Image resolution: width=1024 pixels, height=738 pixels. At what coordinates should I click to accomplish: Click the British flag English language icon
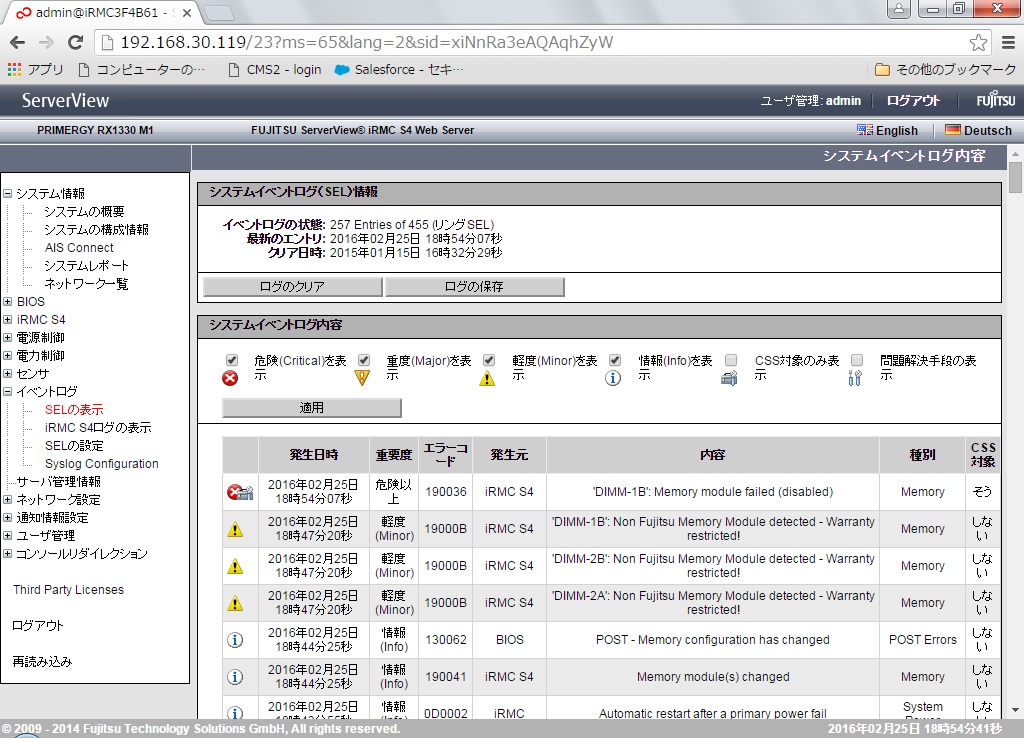[865, 130]
